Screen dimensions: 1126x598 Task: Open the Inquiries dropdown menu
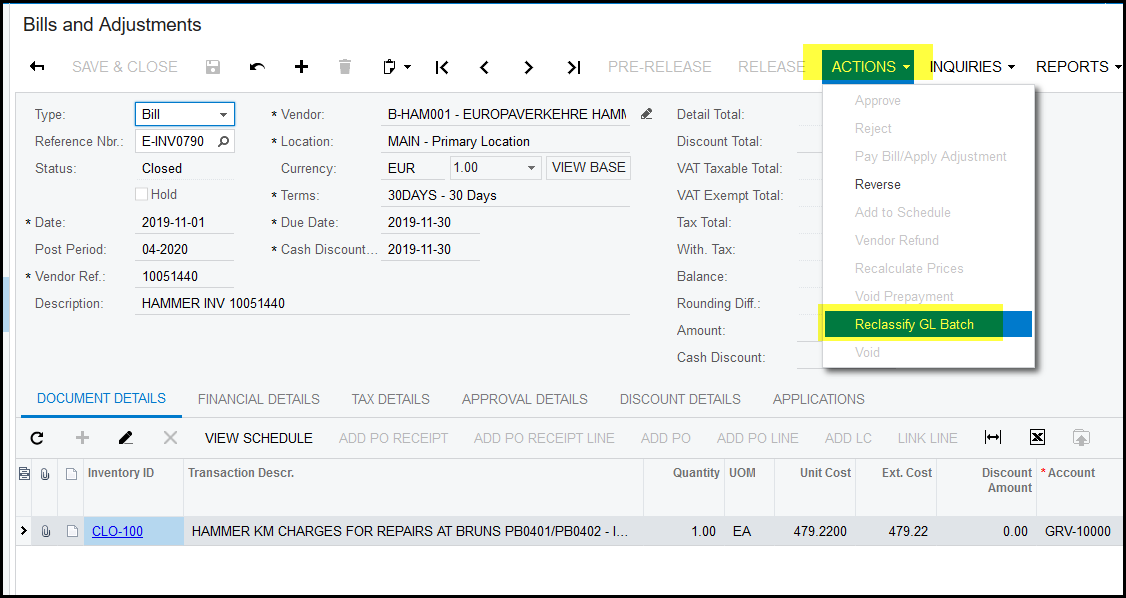point(971,67)
